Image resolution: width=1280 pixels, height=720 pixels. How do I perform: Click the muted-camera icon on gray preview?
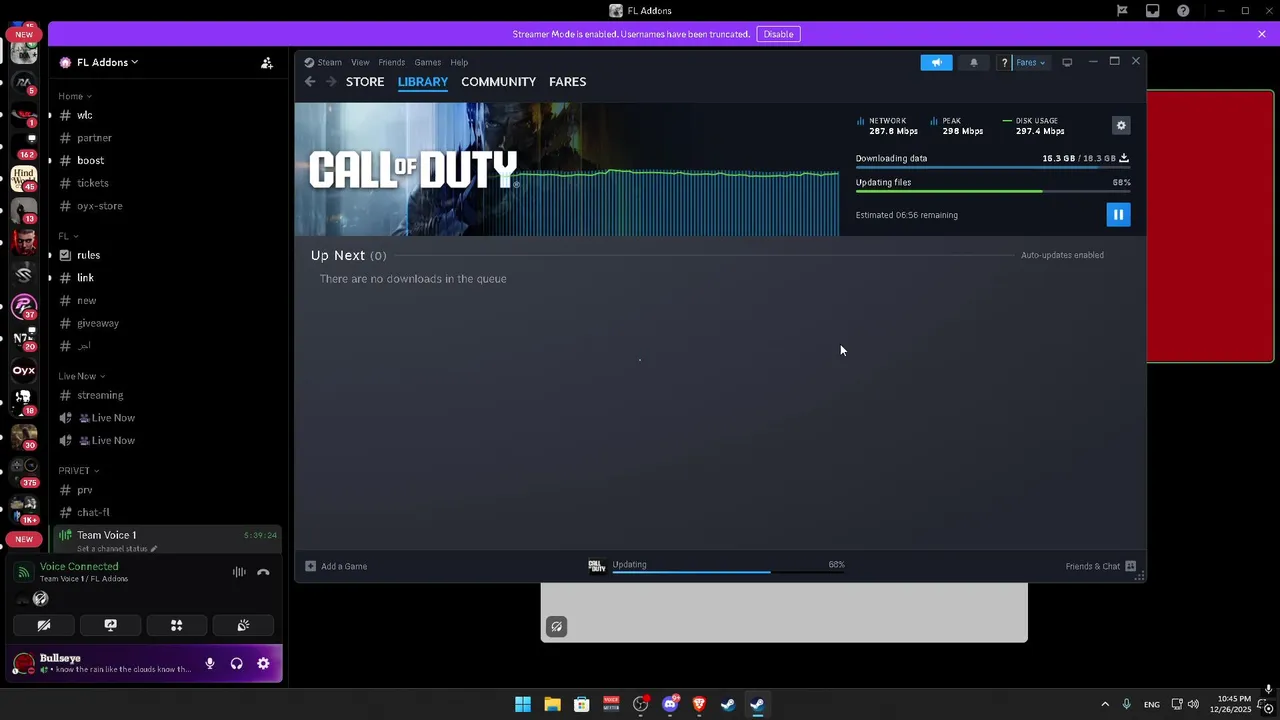click(x=557, y=627)
